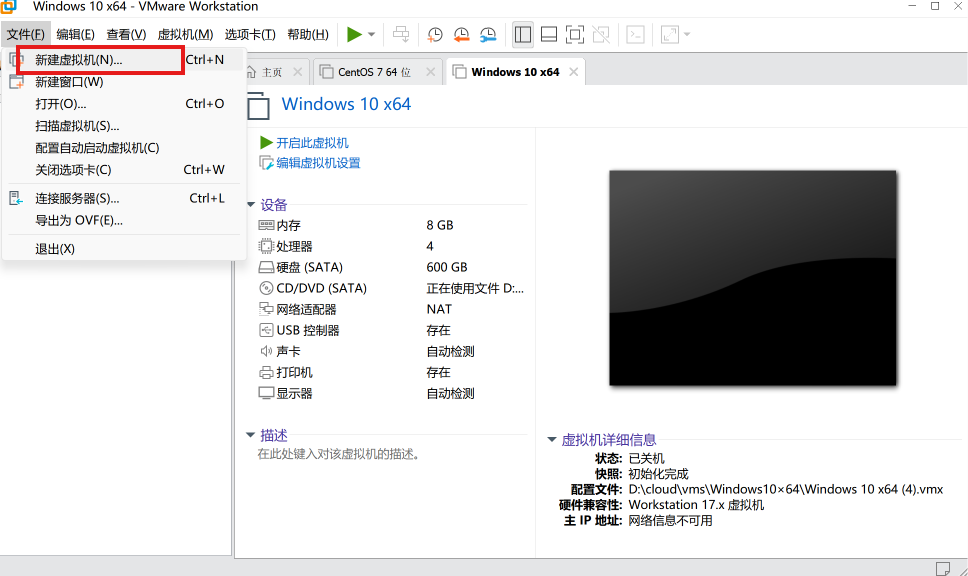Viewport: 968px width, 576px height.
Task: Toggle the thumbnail bar view icon
Action: click(549, 35)
